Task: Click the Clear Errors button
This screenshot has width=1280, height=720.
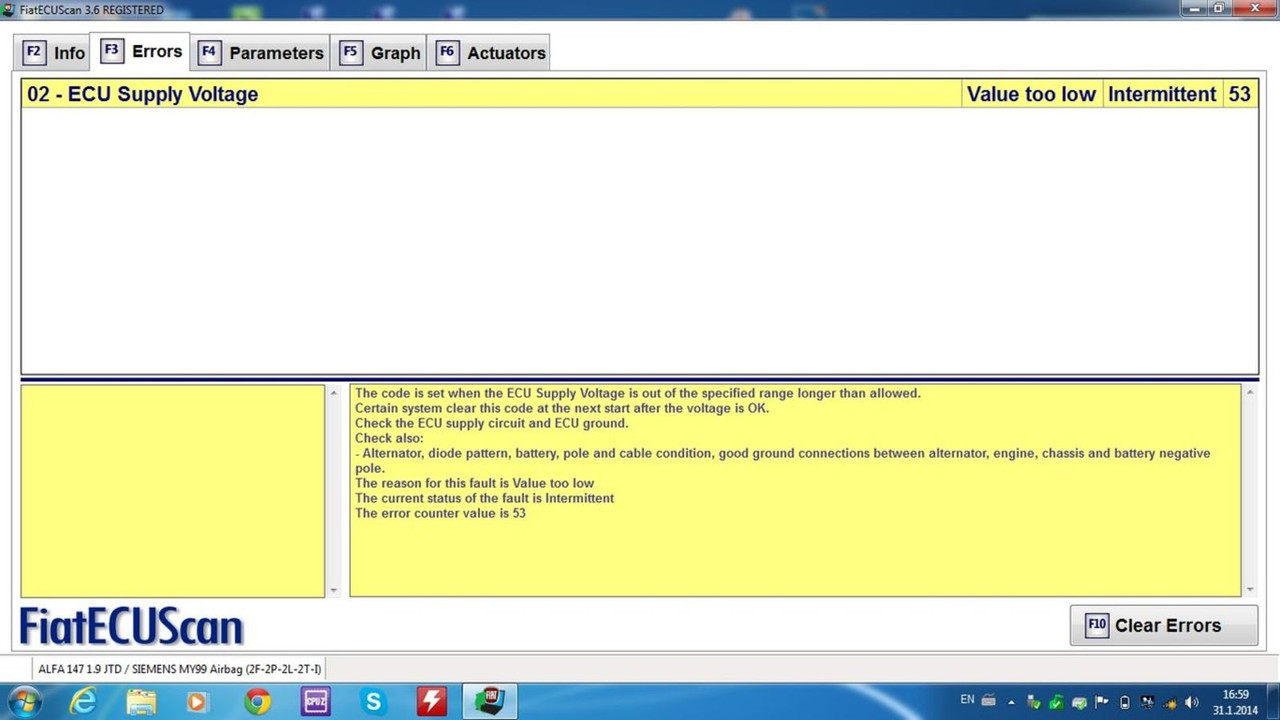Action: (x=1164, y=625)
